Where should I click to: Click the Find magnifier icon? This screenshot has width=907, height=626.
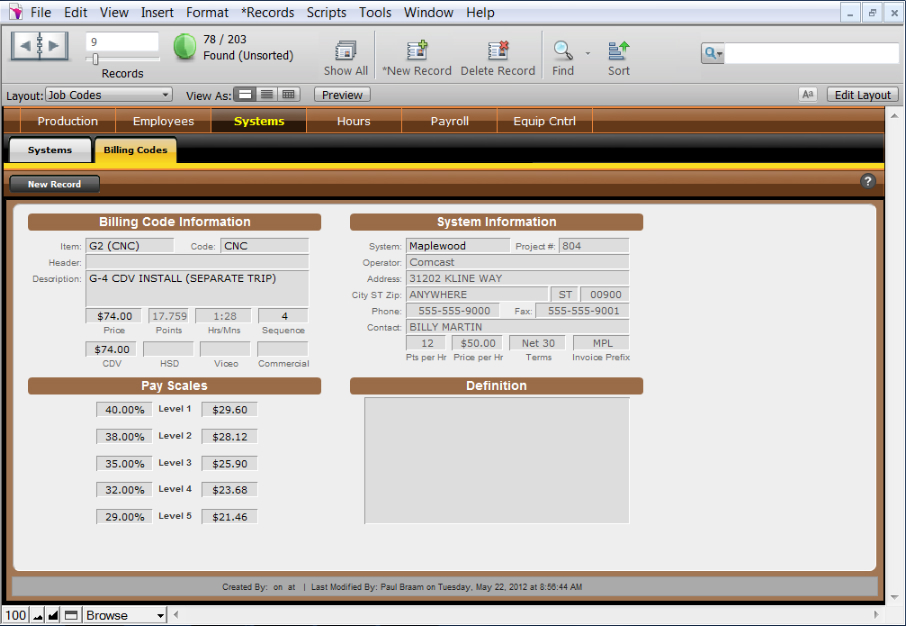pyautogui.click(x=563, y=51)
